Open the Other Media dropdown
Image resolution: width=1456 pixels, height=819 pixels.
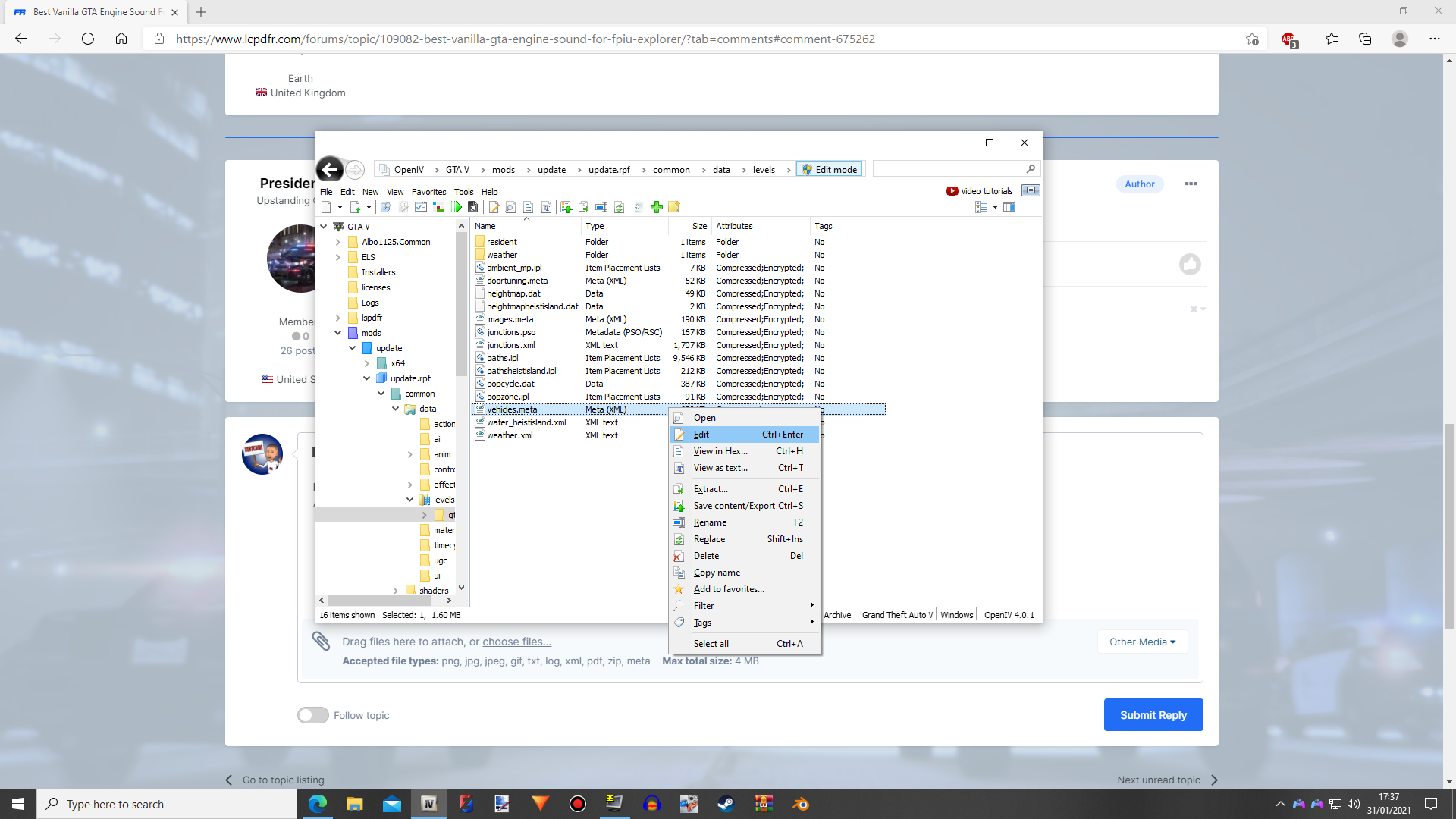click(1142, 642)
